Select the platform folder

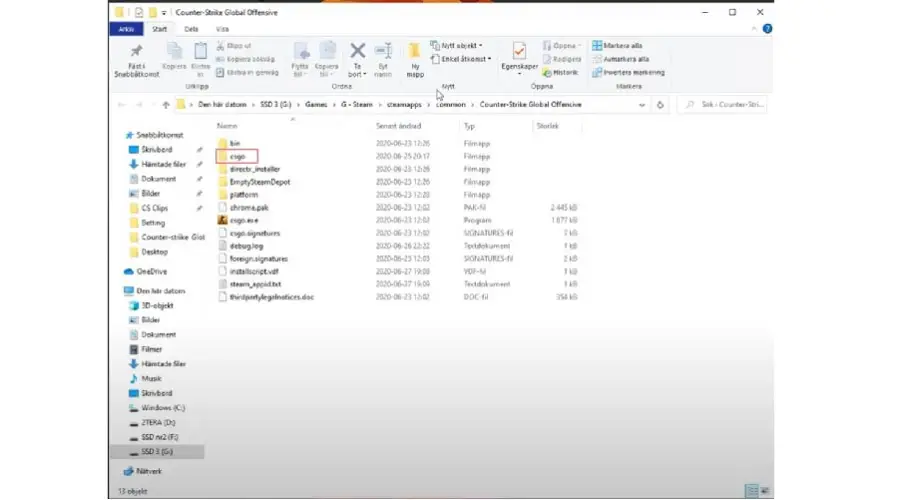tap(238, 195)
